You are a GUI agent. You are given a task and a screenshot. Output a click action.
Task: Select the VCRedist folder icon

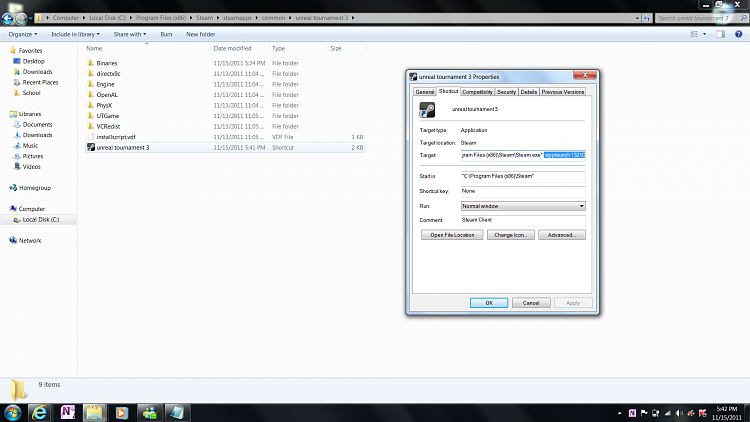point(90,126)
